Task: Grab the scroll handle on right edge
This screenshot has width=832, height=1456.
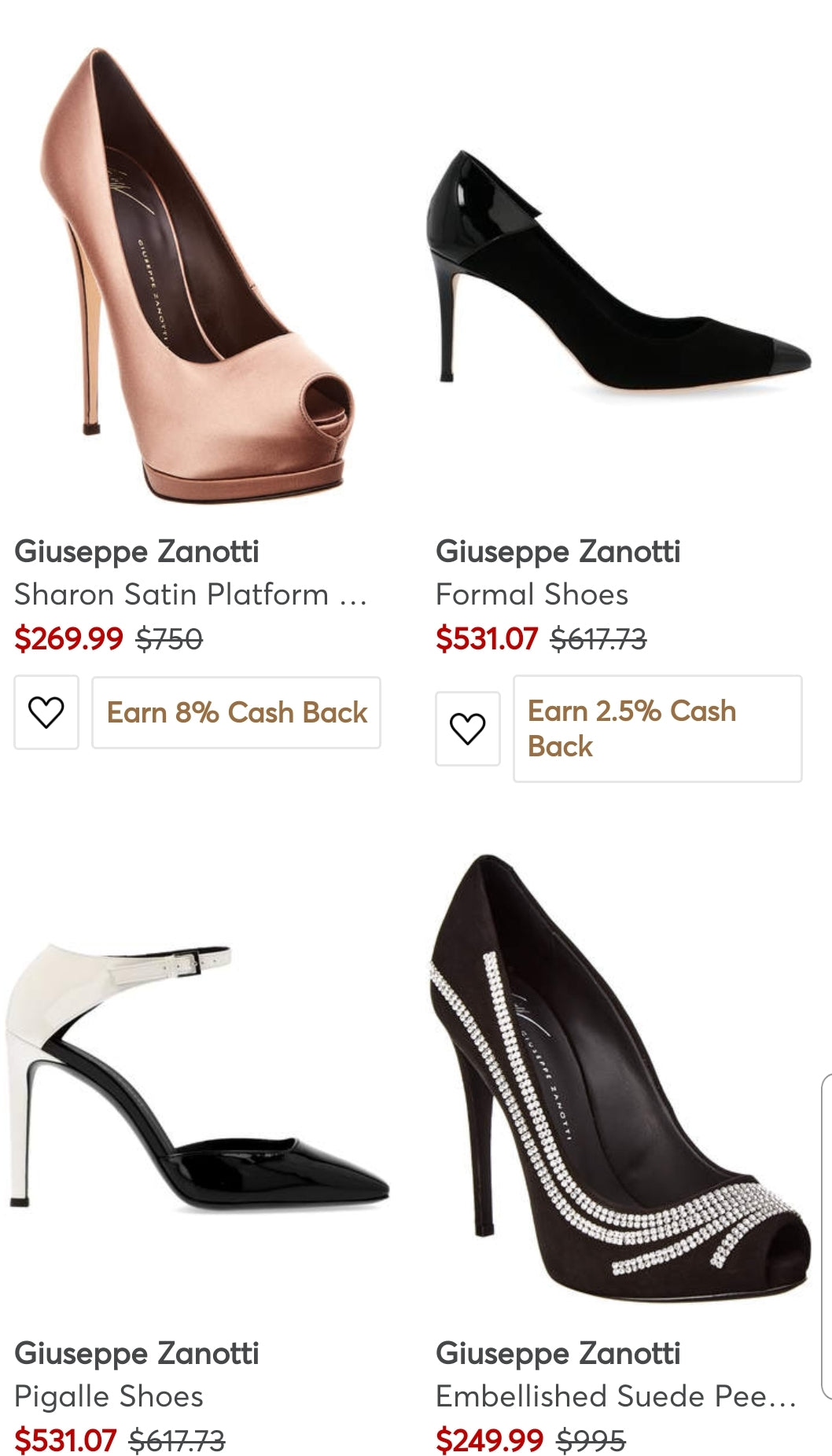Action: (x=826, y=1234)
